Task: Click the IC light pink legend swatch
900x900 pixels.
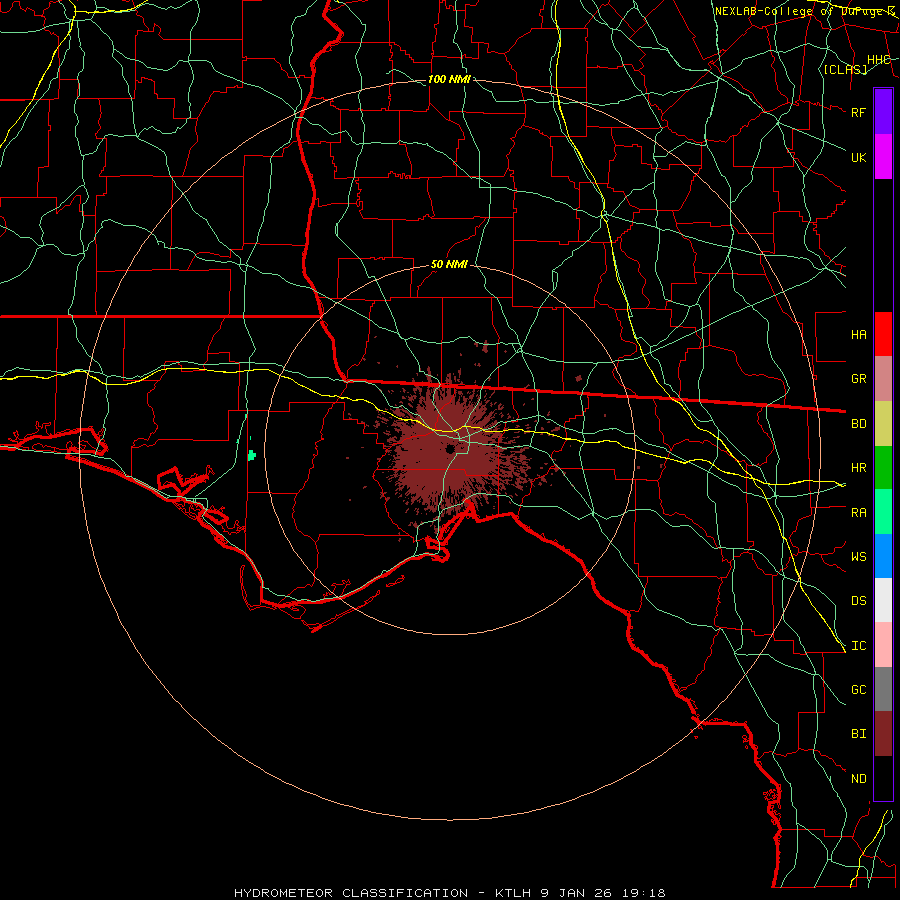Action: [883, 645]
